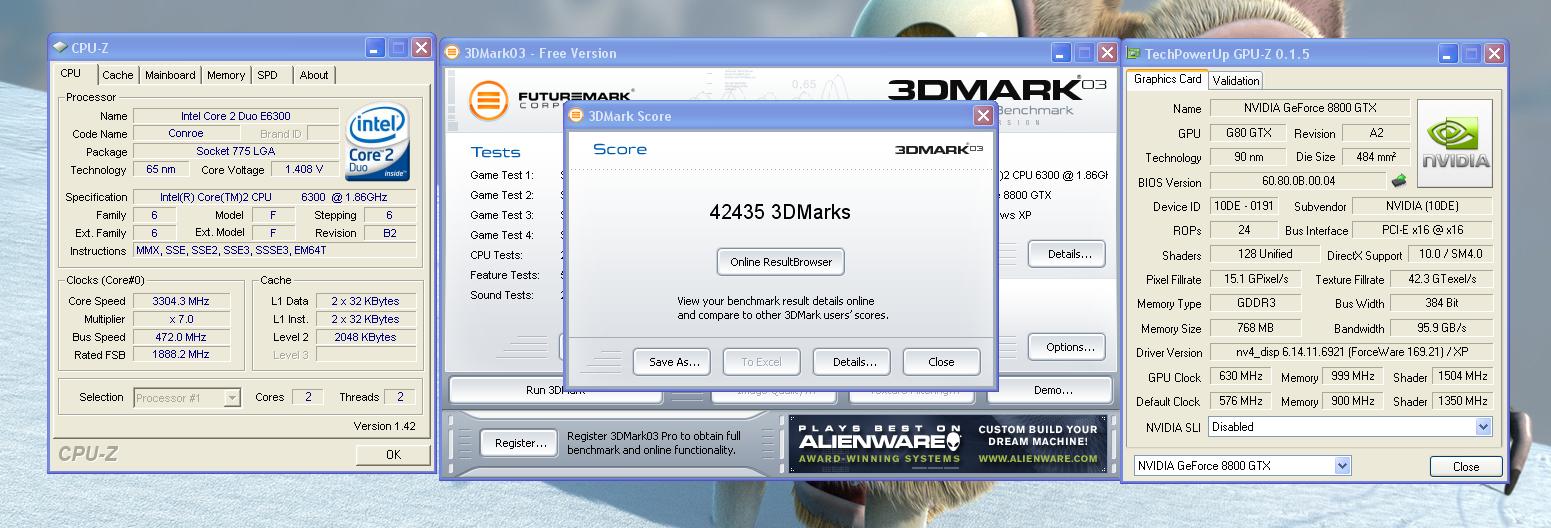Switch to the Mainboard tab in CPU-Z
This screenshot has width=1551, height=528.
pos(170,75)
